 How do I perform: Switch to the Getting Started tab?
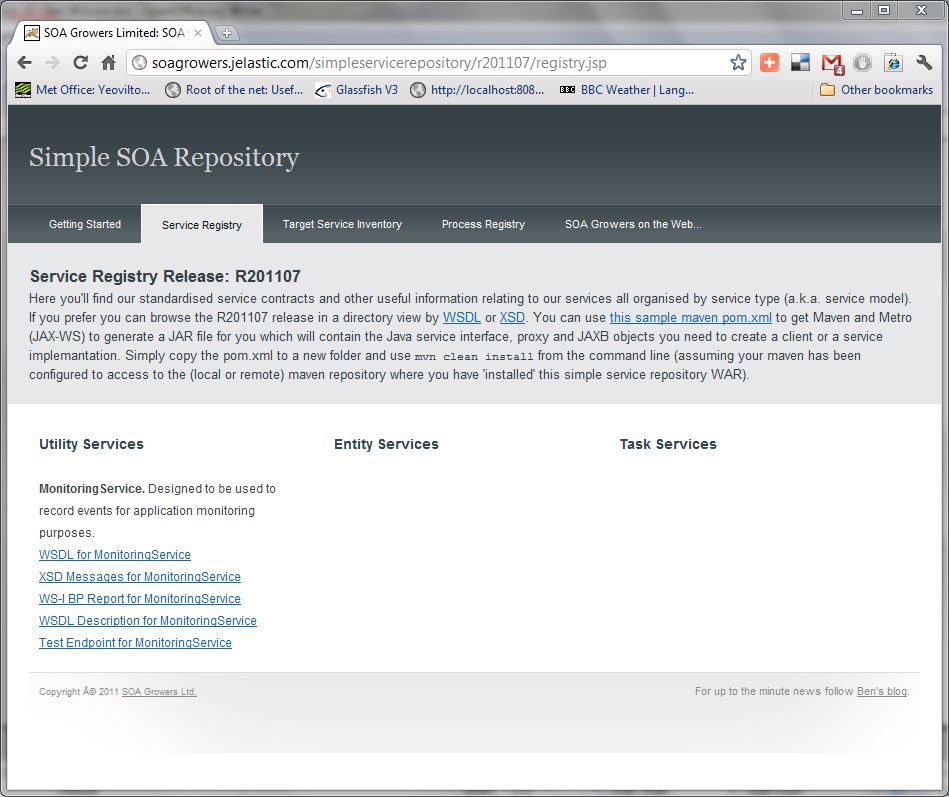85,224
